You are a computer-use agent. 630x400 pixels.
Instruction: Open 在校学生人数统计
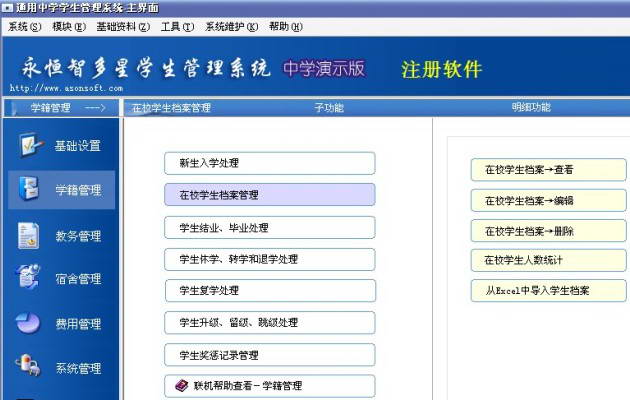548,260
